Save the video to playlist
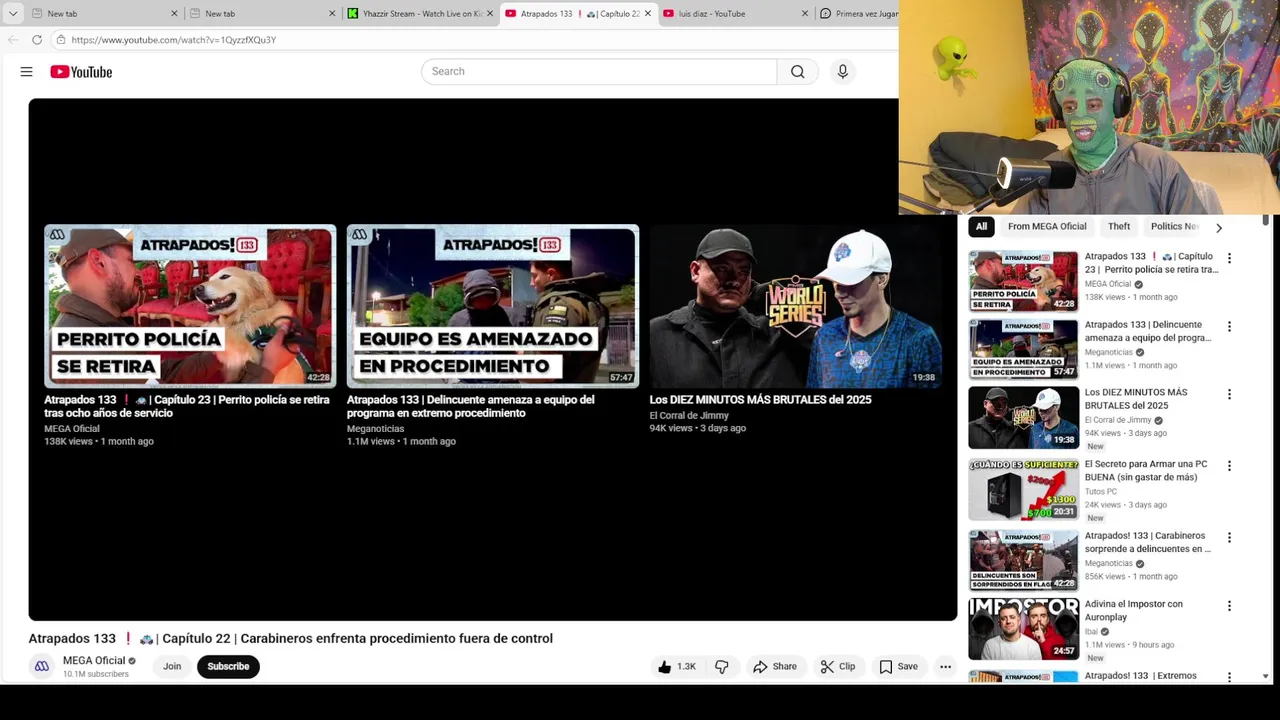This screenshot has width=1280, height=720. 898,667
